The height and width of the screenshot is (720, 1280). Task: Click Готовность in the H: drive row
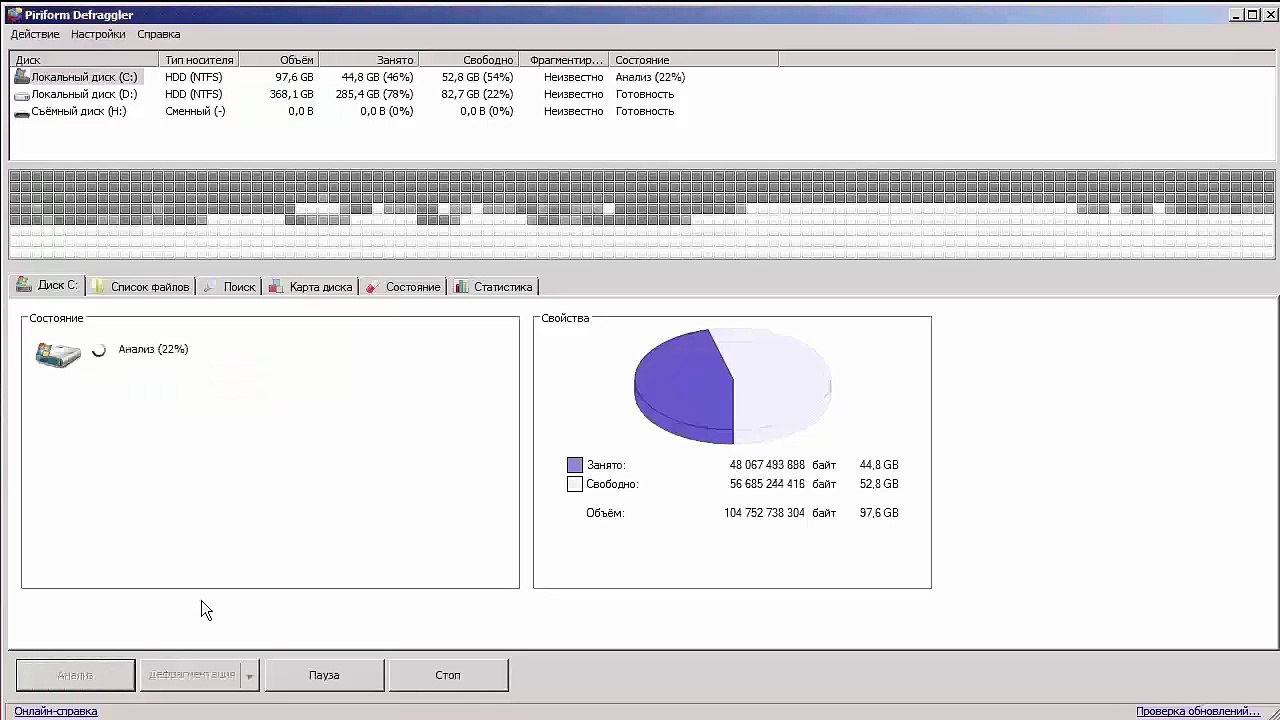click(645, 111)
